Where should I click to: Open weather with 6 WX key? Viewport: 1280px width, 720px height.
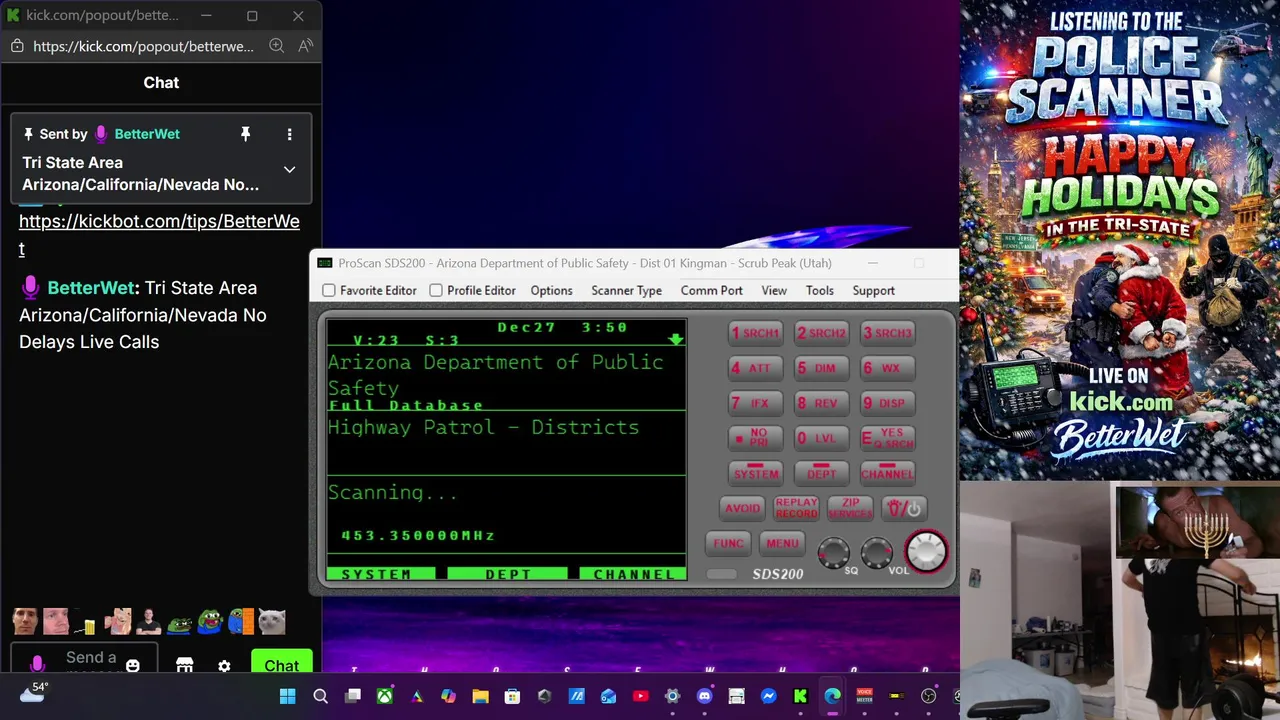(887, 368)
